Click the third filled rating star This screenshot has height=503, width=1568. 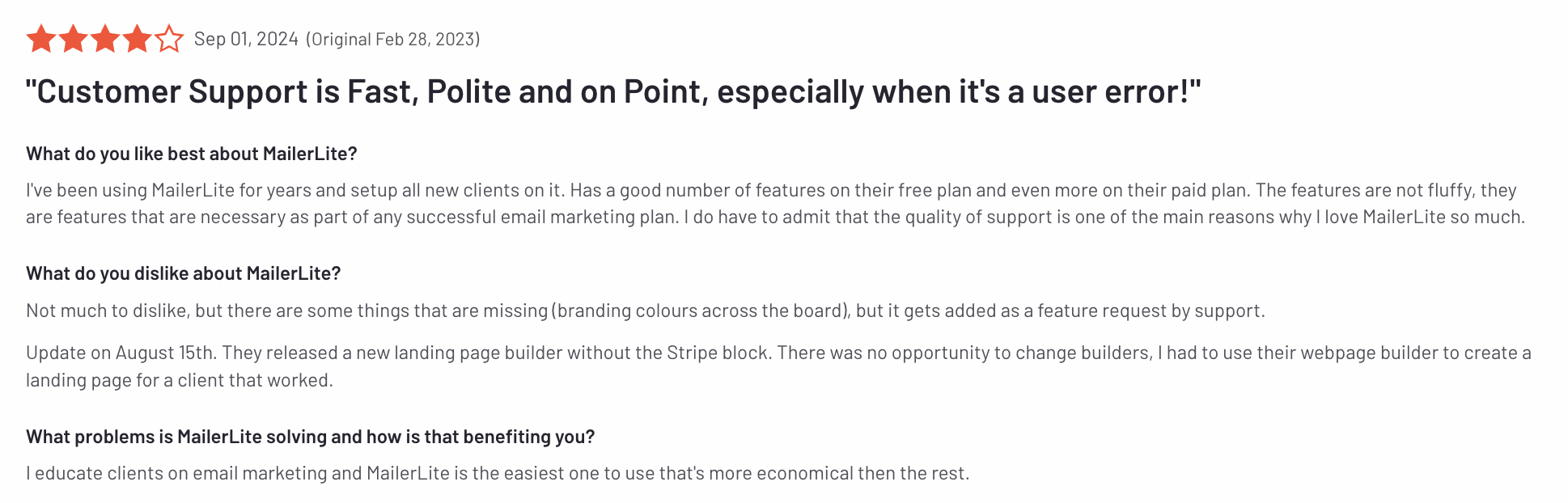pos(105,39)
